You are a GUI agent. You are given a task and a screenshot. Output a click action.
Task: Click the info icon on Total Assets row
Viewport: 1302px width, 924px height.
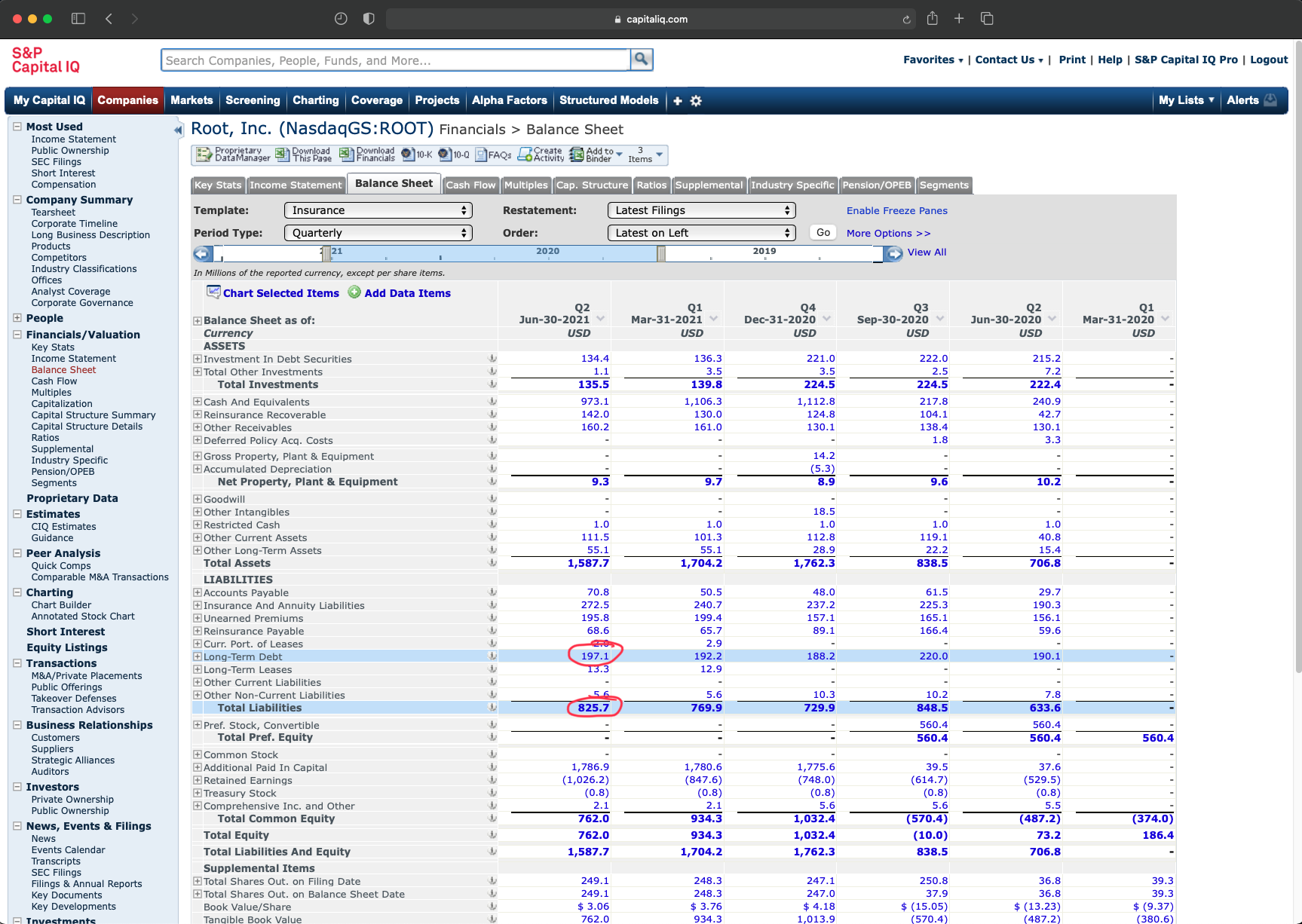point(492,562)
